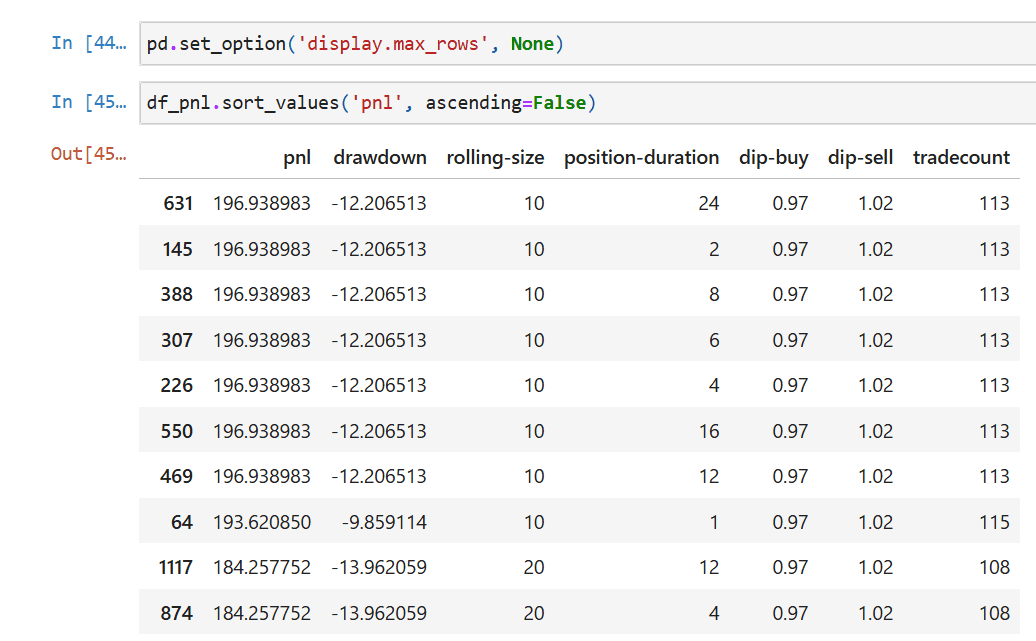The image size is (1036, 641).
Task: Click row index 874
Action: point(177,613)
